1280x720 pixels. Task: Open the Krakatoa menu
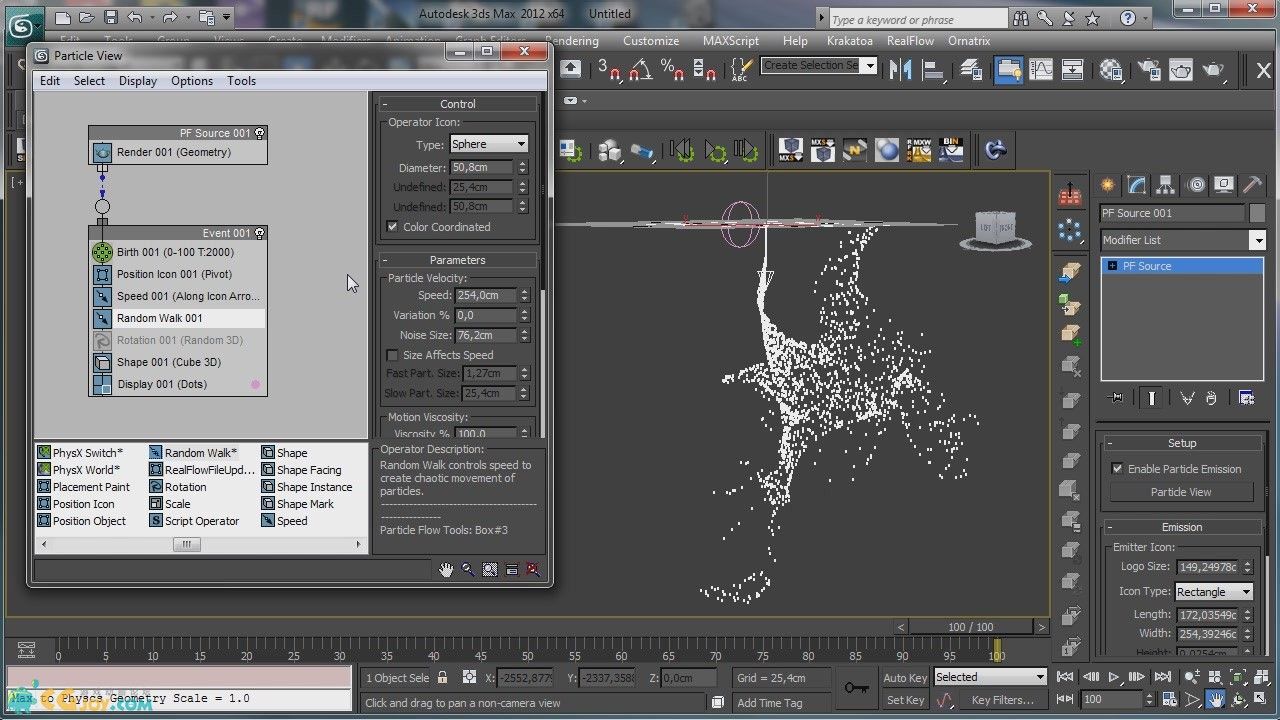pyautogui.click(x=850, y=41)
